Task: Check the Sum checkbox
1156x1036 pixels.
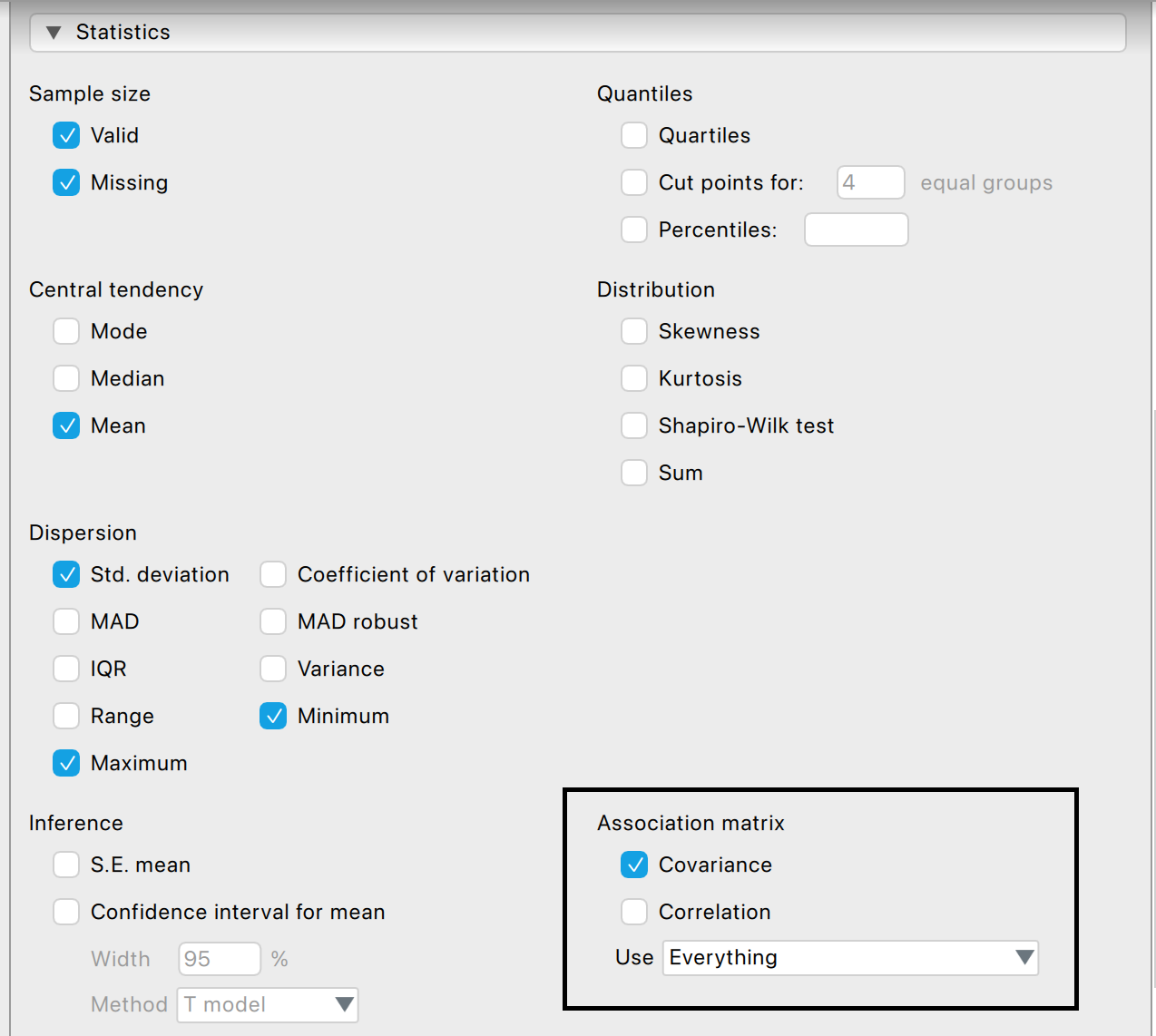Action: (x=634, y=473)
